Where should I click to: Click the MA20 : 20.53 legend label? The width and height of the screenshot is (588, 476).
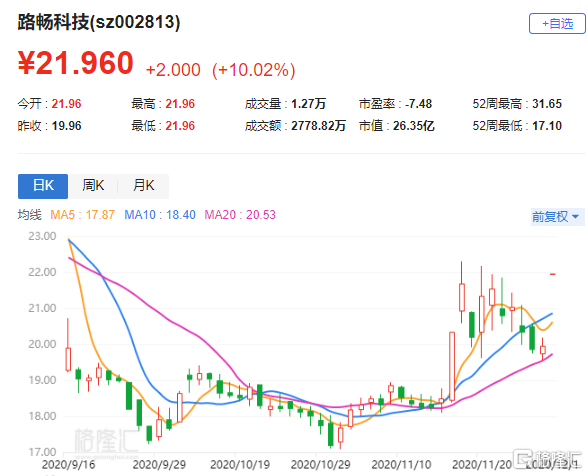[240, 215]
